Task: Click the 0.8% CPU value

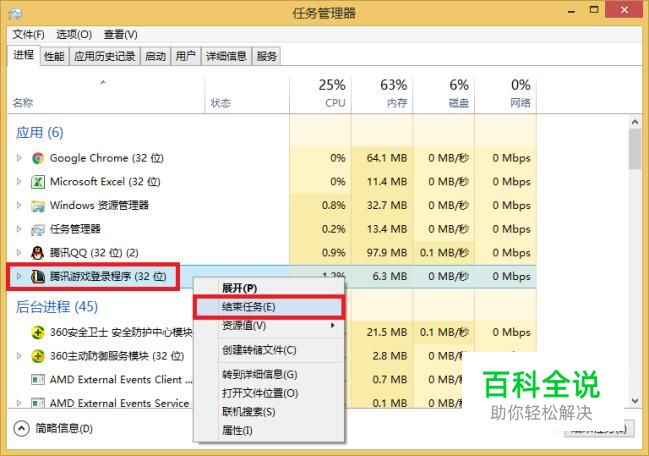Action: [x=334, y=206]
